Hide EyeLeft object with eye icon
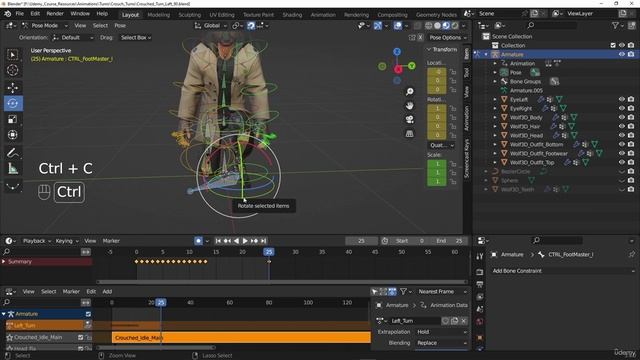Viewport: 640px width, 360px height. pyautogui.click(x=622, y=99)
